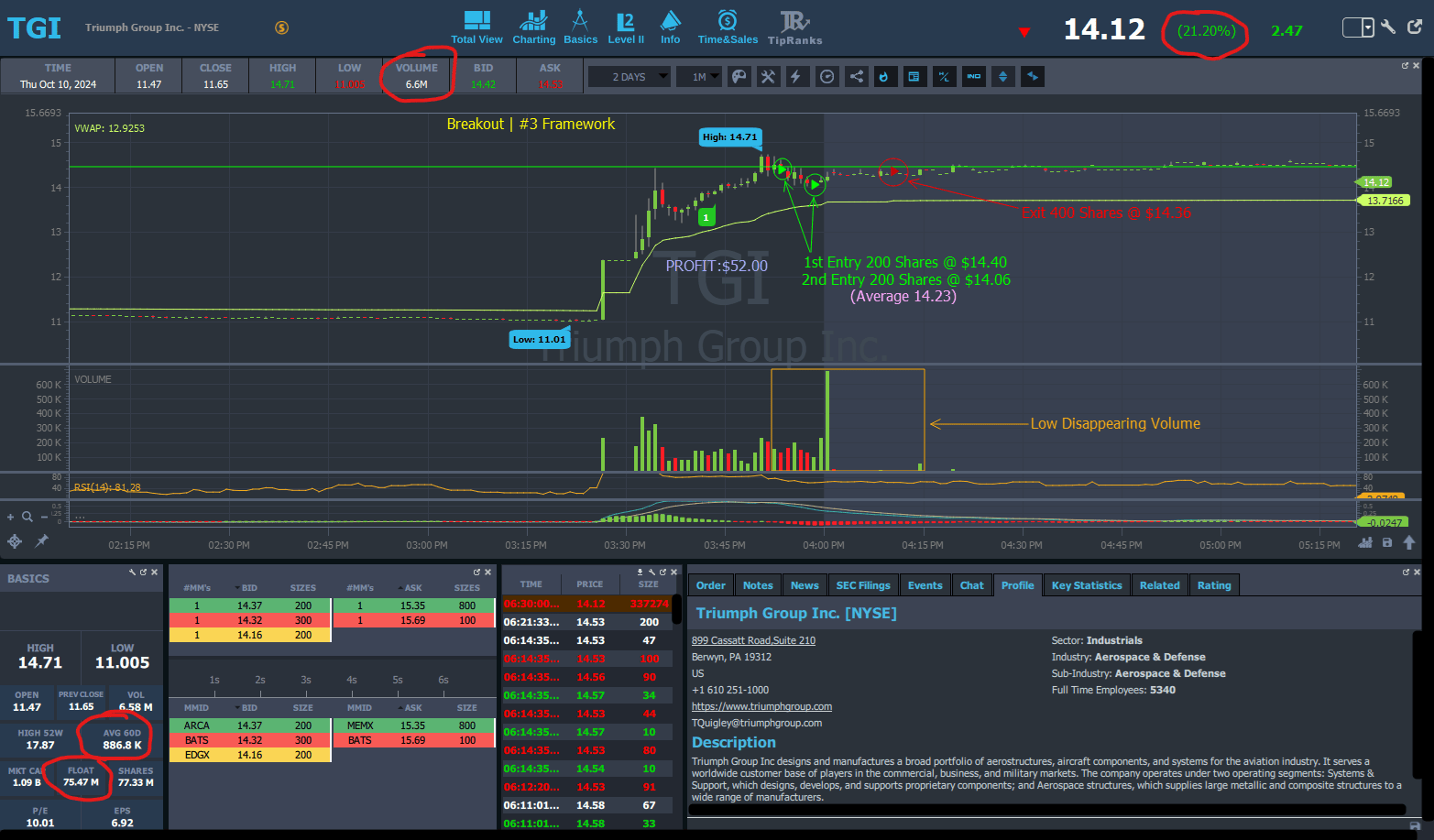Open the layout selector dropdown in header
The height and width of the screenshot is (840, 1434).
[x=1358, y=27]
